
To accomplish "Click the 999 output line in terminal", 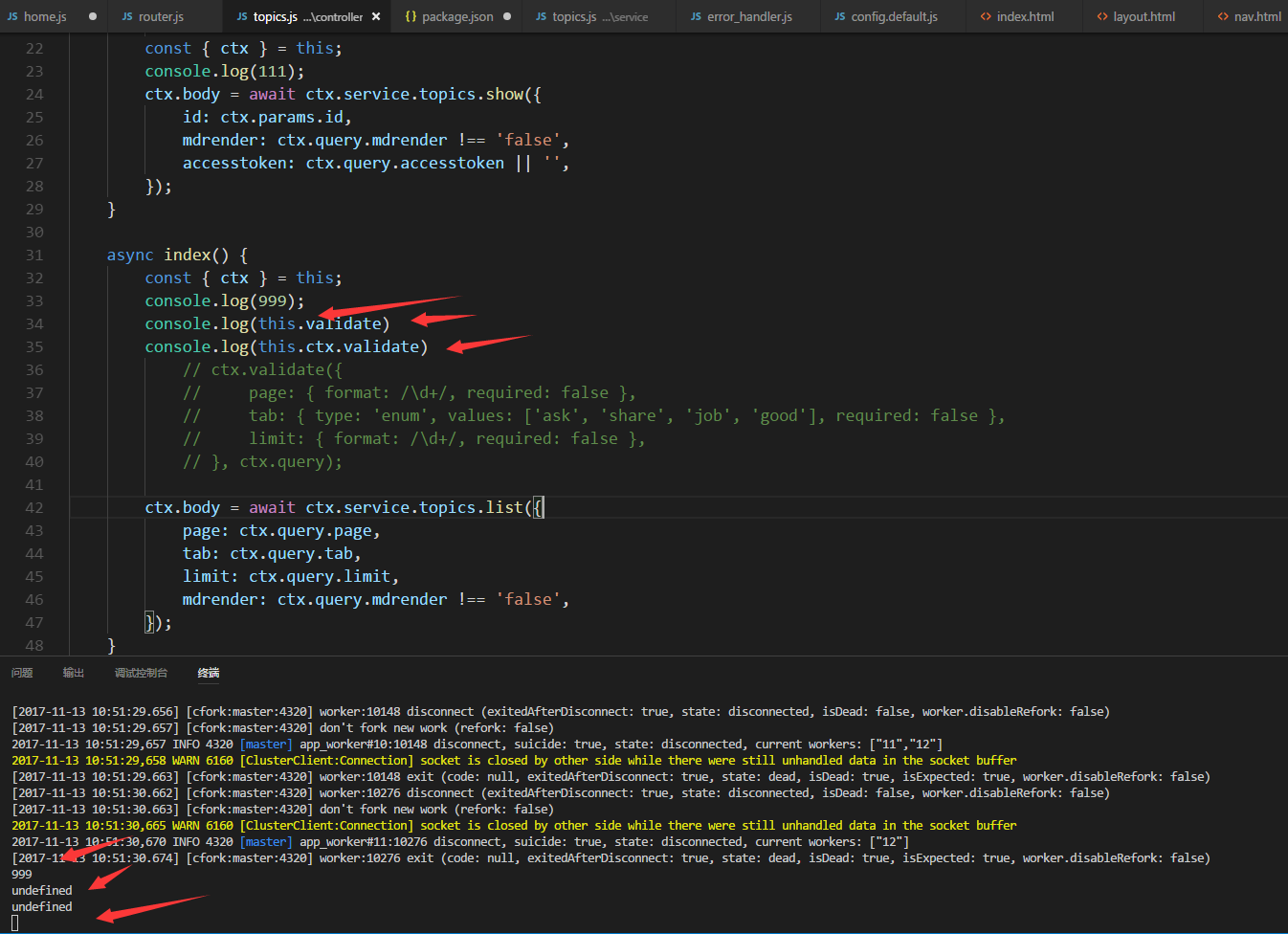I will pyautogui.click(x=21, y=874).
